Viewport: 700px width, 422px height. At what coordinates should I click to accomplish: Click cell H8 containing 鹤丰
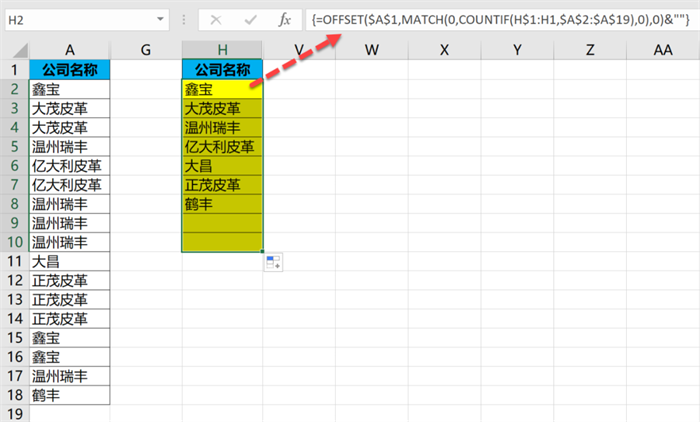tap(222, 204)
